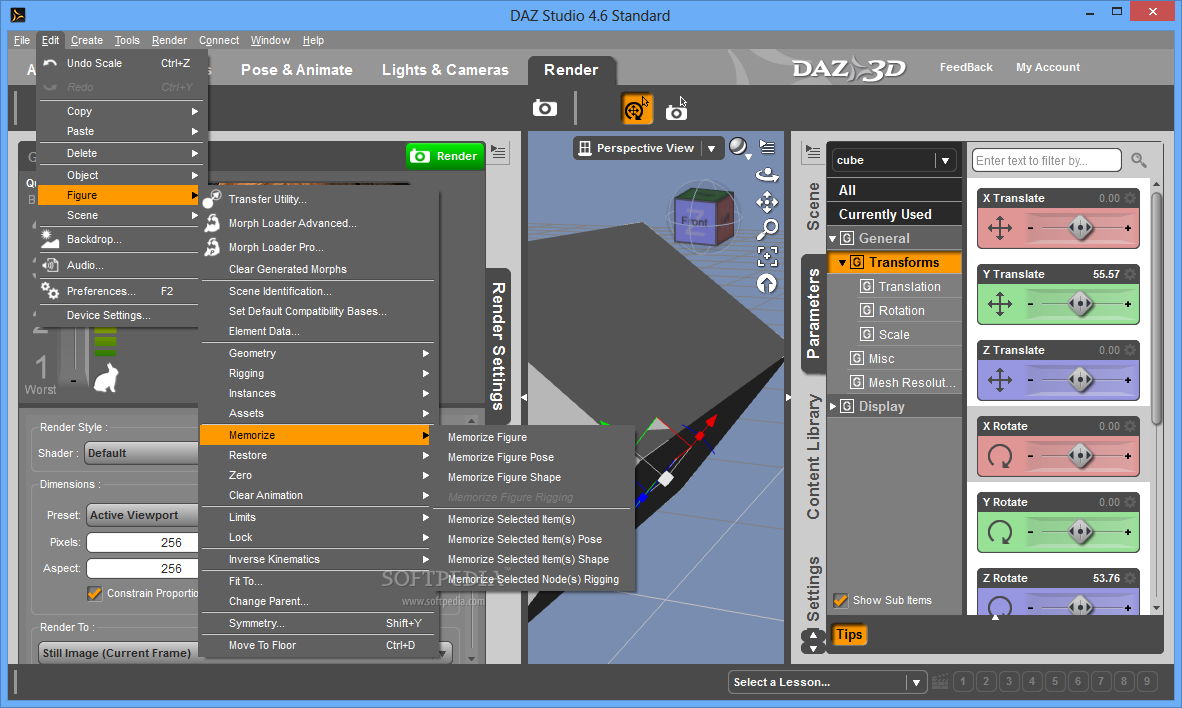Click the Tips button
Screen dimensions: 1182x708
pos(849,634)
